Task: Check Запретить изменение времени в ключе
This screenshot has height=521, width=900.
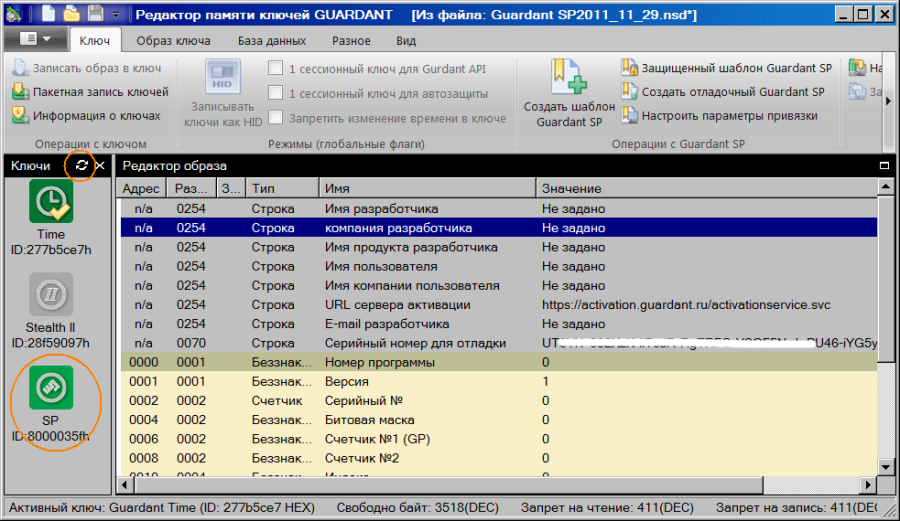Action: (276, 118)
